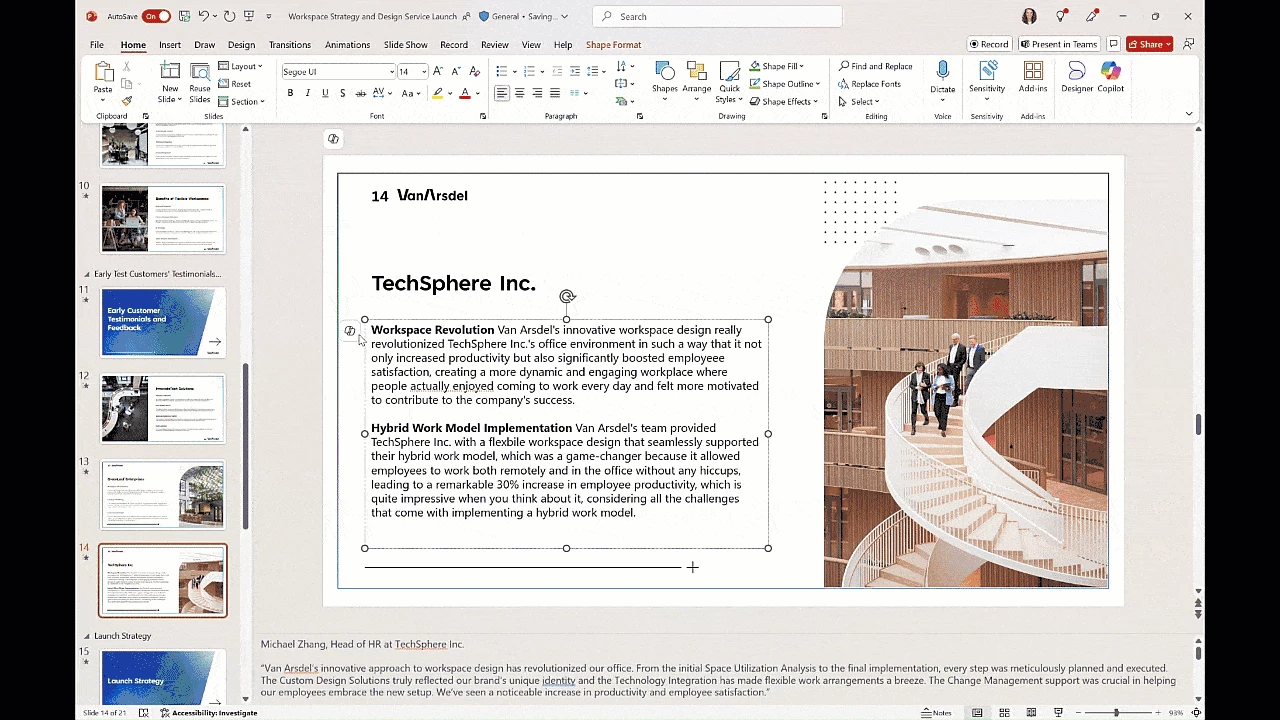Open the Change Case dropdown
1280x720 pixels.
pyautogui.click(x=412, y=93)
